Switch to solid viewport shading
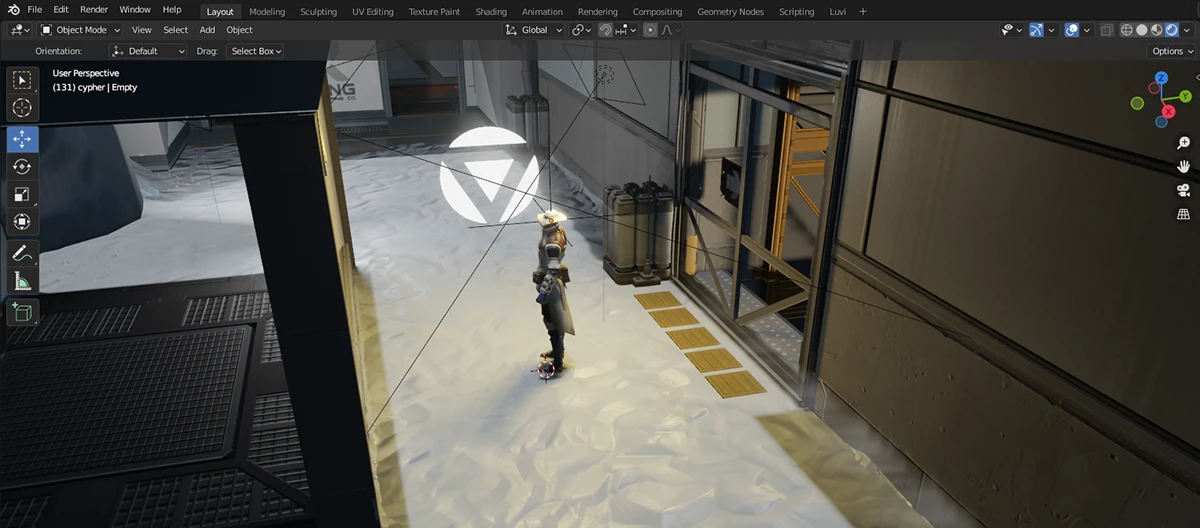 (x=1142, y=30)
